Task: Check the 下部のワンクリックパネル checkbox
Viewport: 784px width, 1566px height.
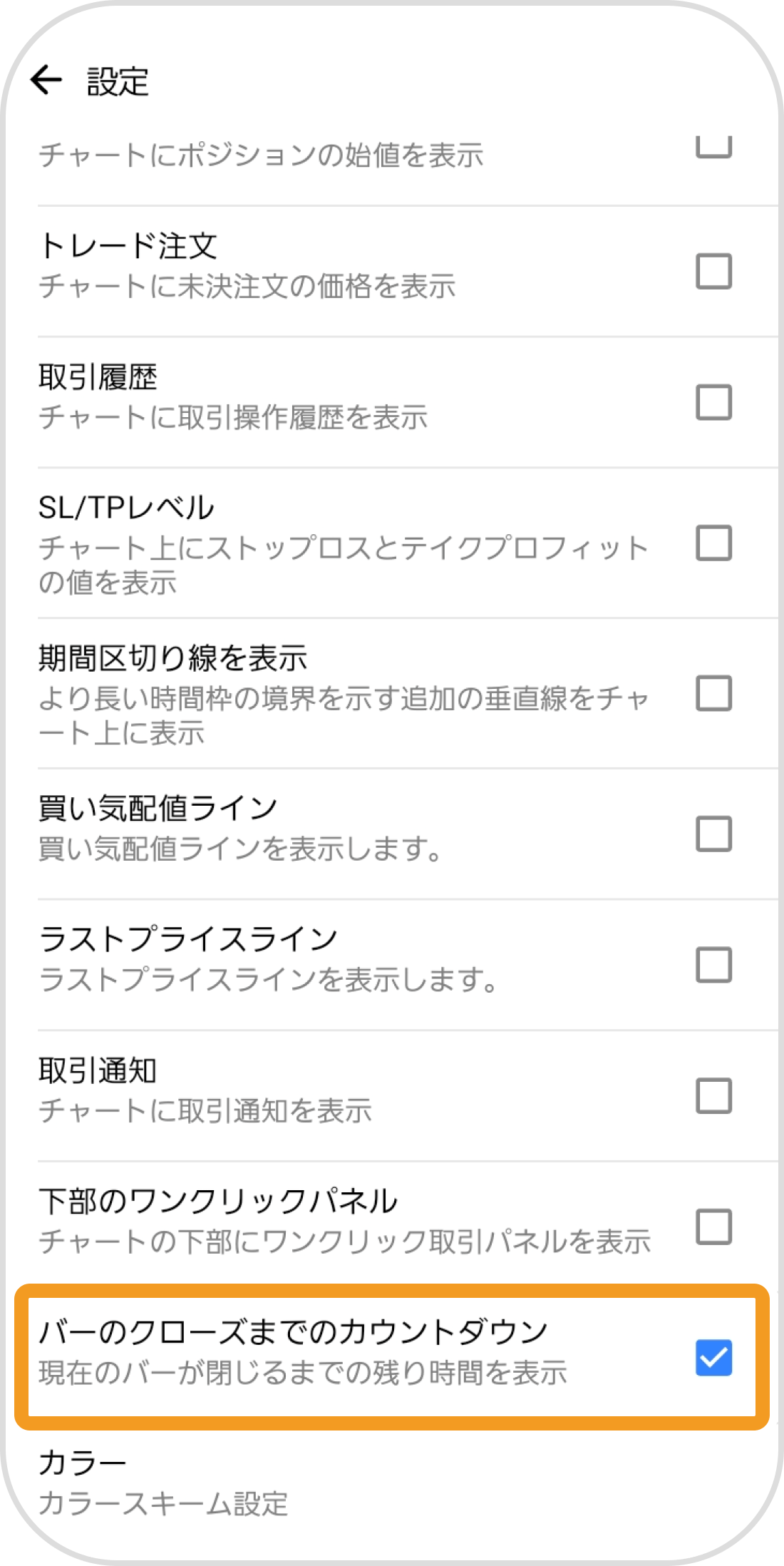Action: pyautogui.click(x=713, y=1227)
